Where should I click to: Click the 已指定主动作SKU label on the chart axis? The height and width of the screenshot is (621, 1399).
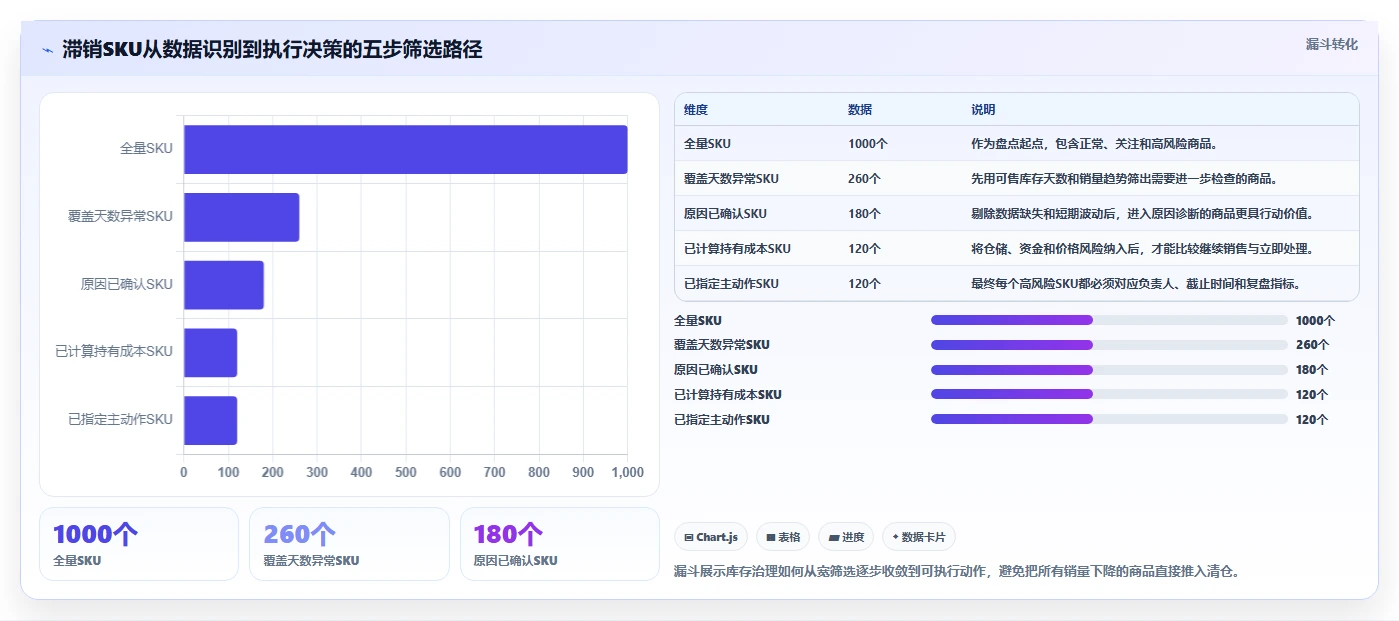click(x=120, y=420)
